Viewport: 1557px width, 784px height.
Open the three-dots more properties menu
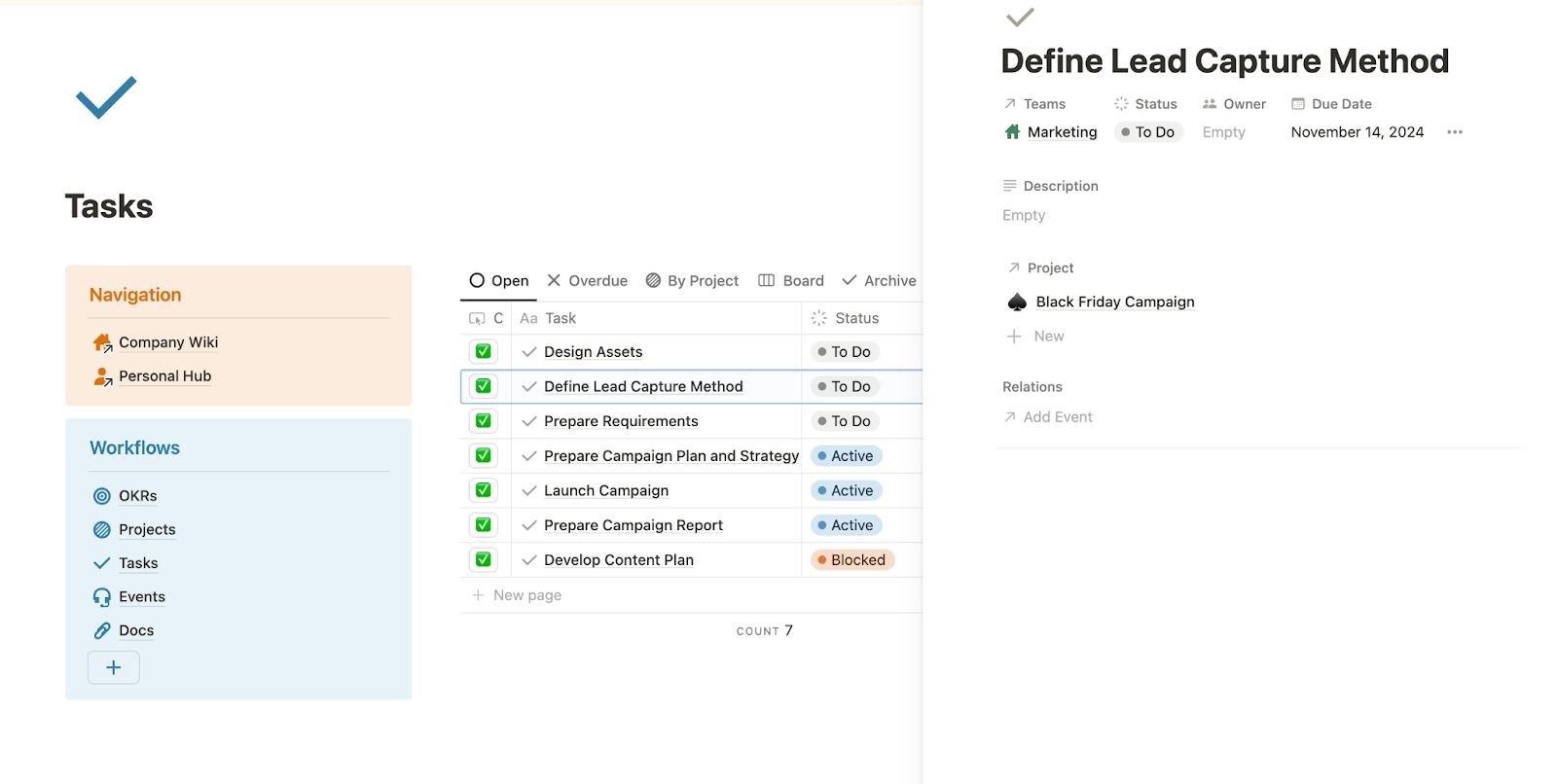pyautogui.click(x=1455, y=132)
